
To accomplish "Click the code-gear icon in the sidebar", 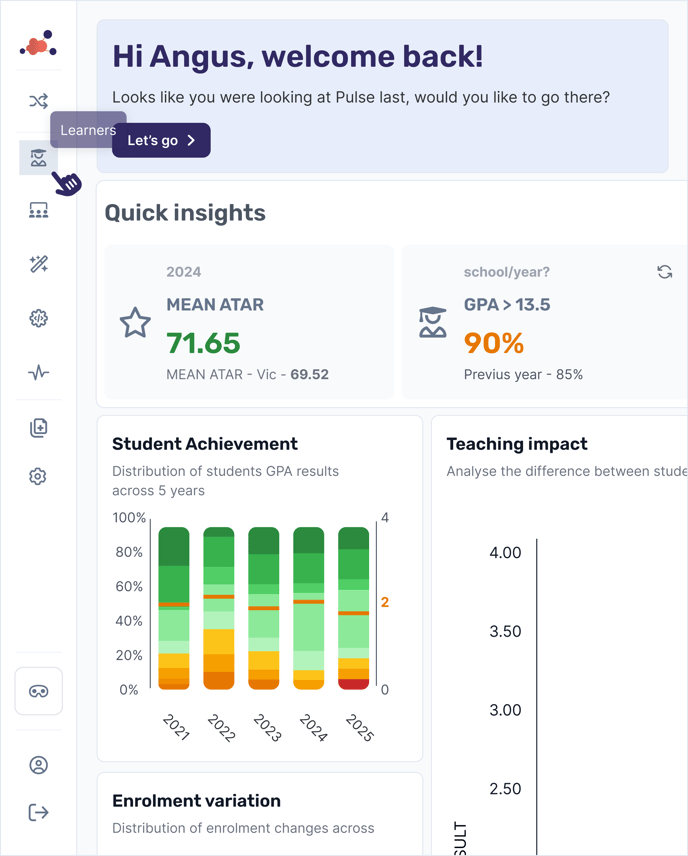I will 38,319.
